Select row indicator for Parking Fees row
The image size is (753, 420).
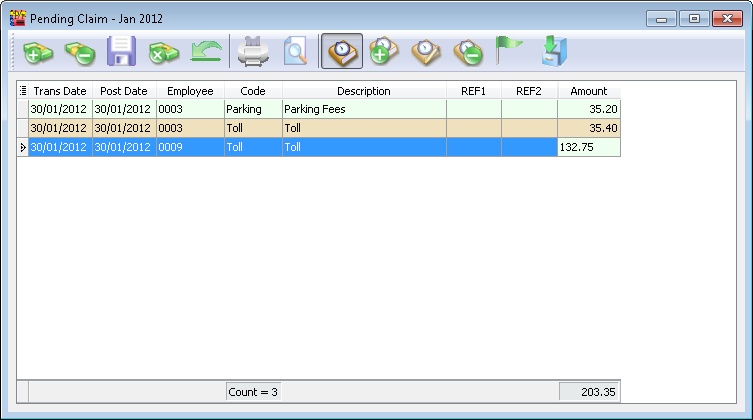23,109
